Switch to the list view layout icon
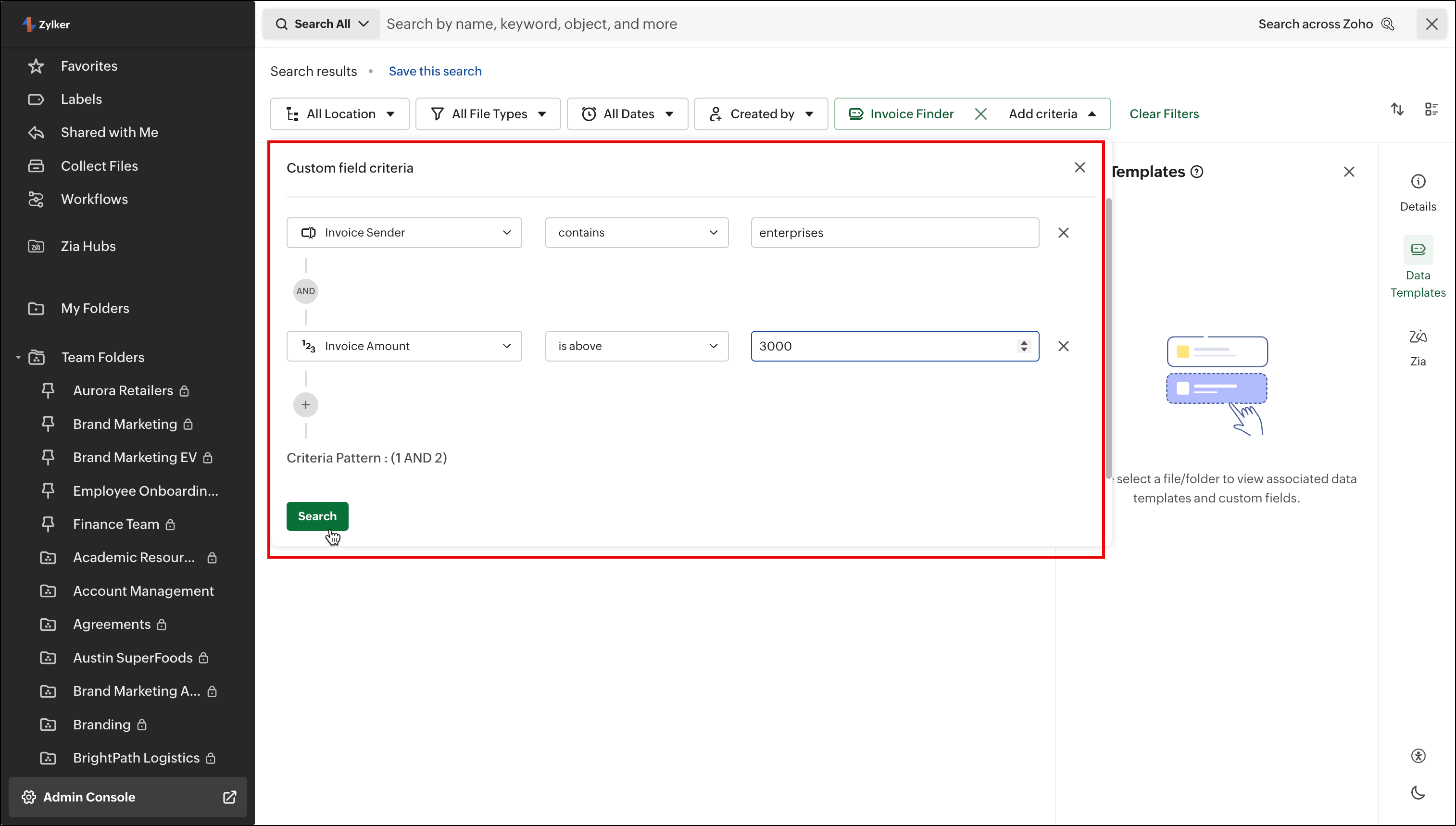The height and width of the screenshot is (826, 1456). tap(1431, 110)
